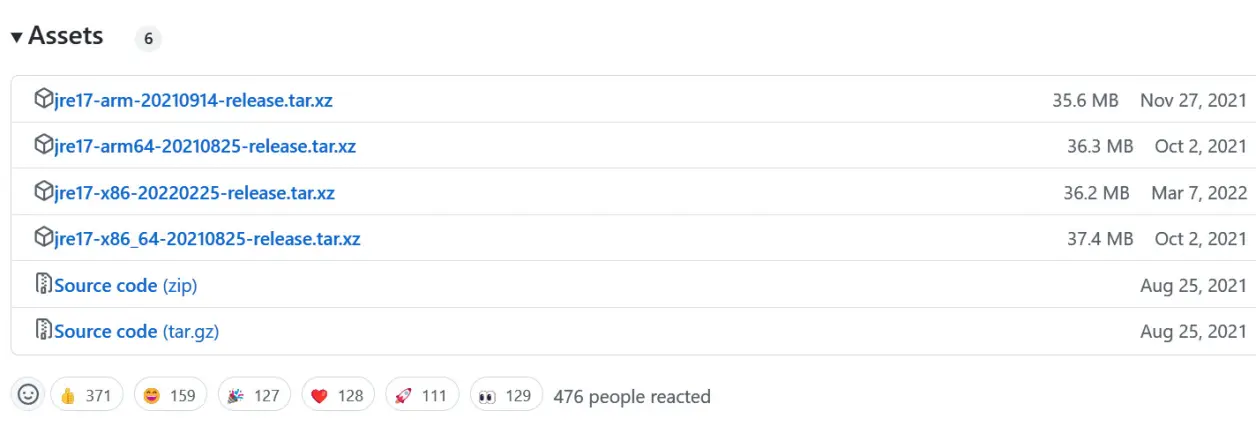Toggle rocket reaction with 111 count
The height and width of the screenshot is (426, 1256).
(x=421, y=395)
